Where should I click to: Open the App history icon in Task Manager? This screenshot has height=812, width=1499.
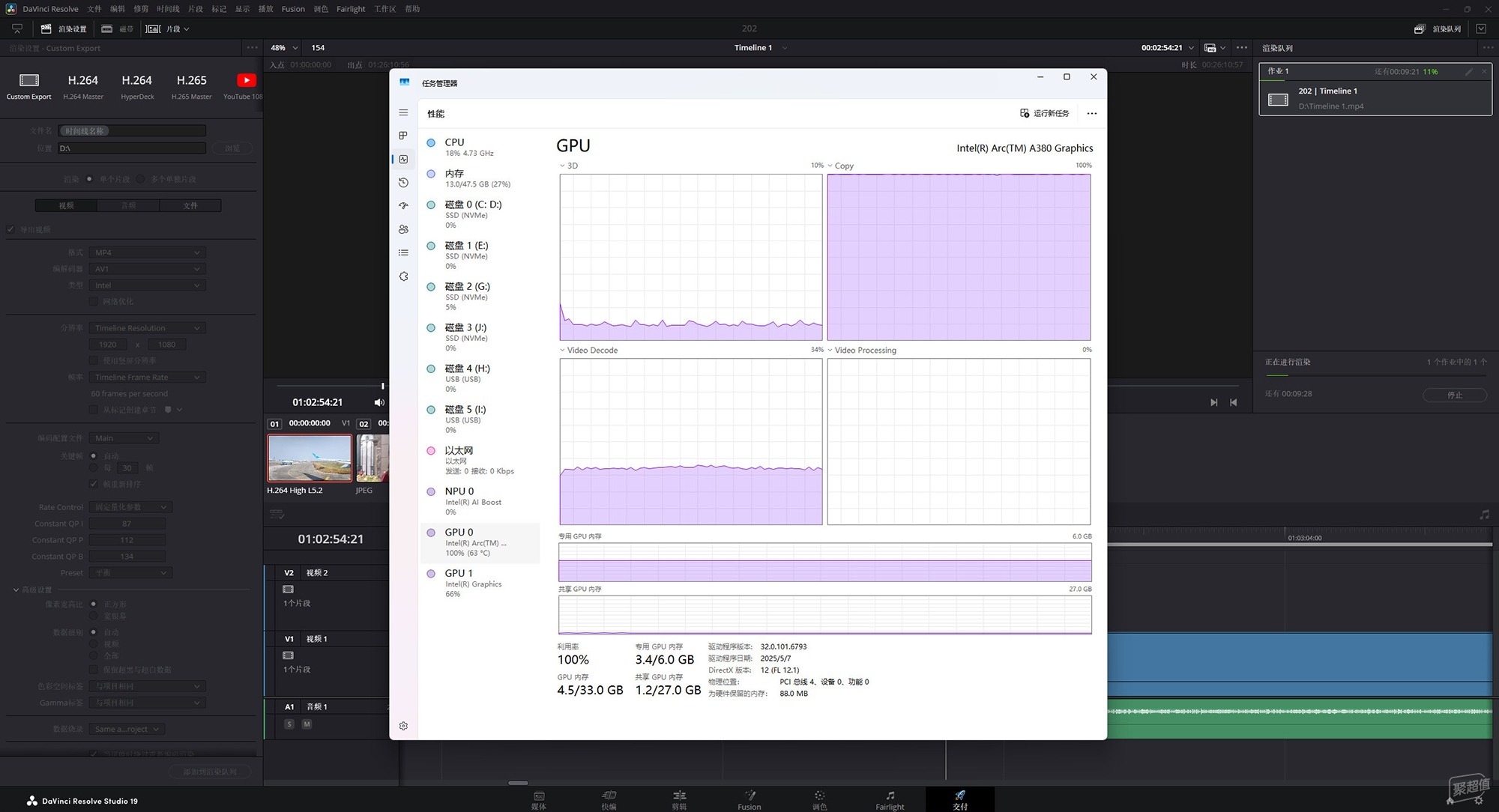click(x=403, y=182)
